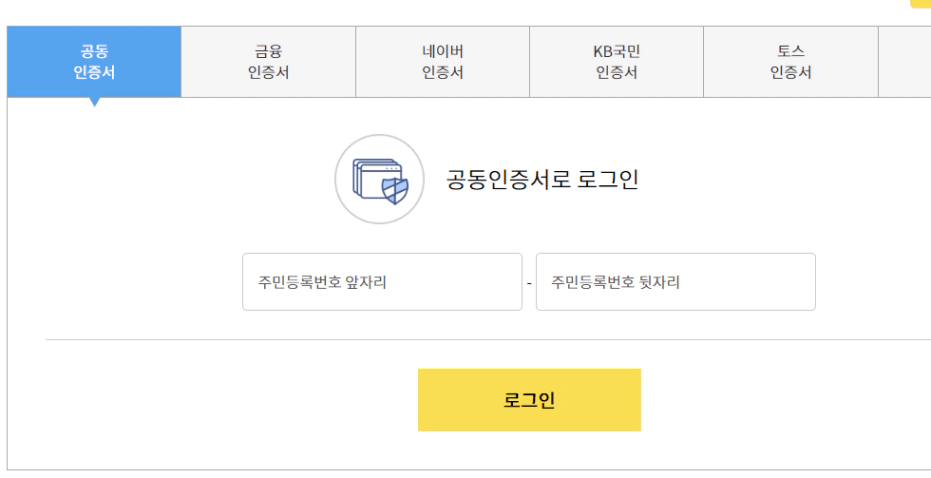
Task: Click the 공동인증서로 로그인 heading text
Action: pos(542,180)
